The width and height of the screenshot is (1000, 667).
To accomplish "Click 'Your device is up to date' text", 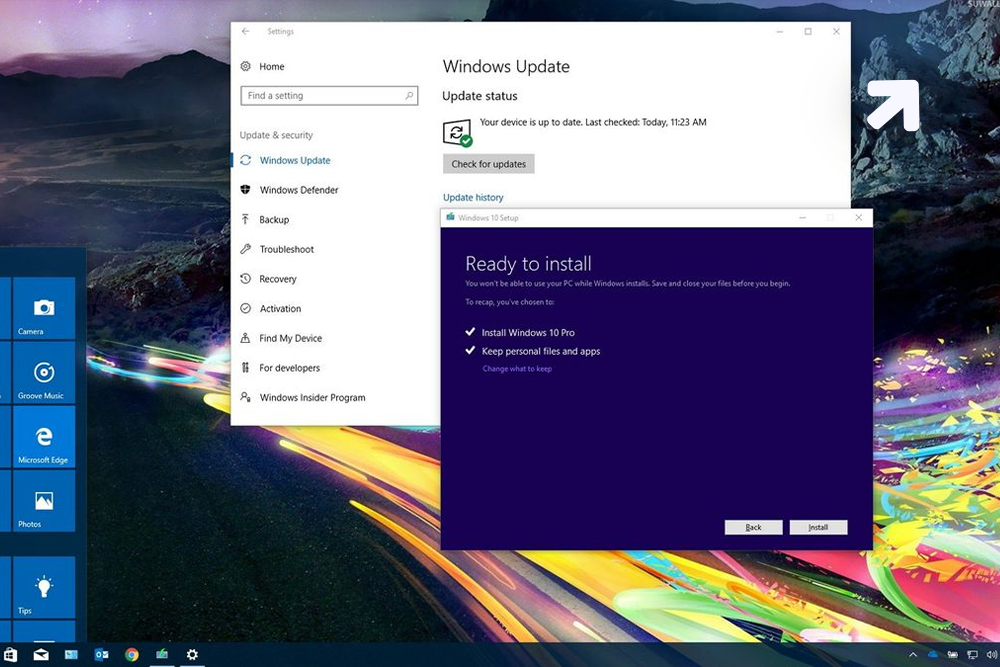I will pos(531,122).
